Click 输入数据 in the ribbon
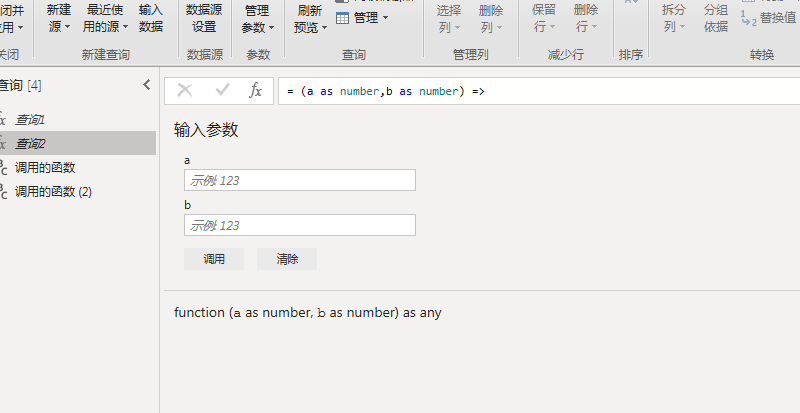The width and height of the screenshot is (800, 413). 151,18
